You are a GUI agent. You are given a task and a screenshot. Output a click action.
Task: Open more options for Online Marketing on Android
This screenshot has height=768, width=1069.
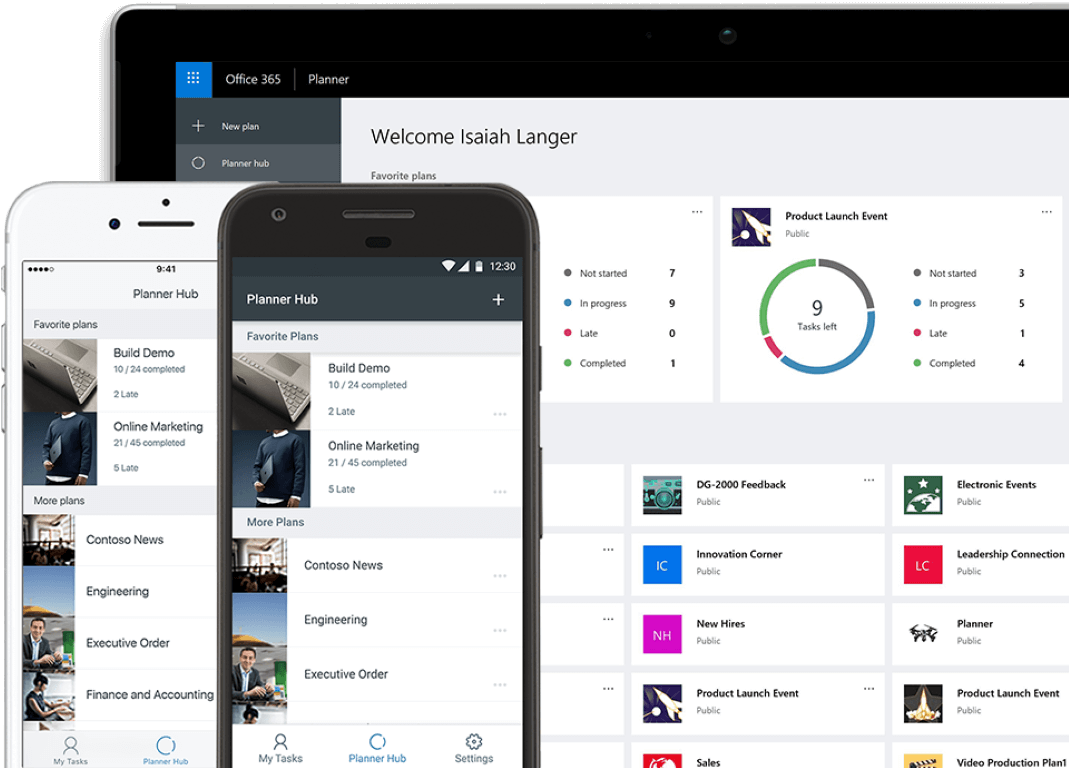[x=500, y=492]
